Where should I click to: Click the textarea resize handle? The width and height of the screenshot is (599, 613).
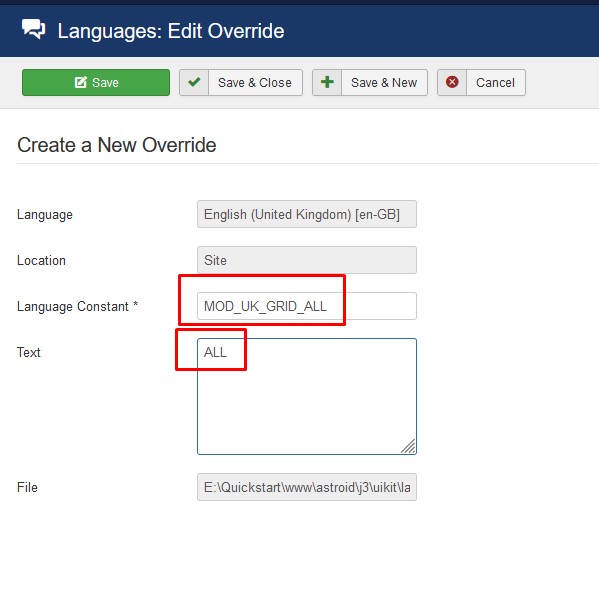409,446
